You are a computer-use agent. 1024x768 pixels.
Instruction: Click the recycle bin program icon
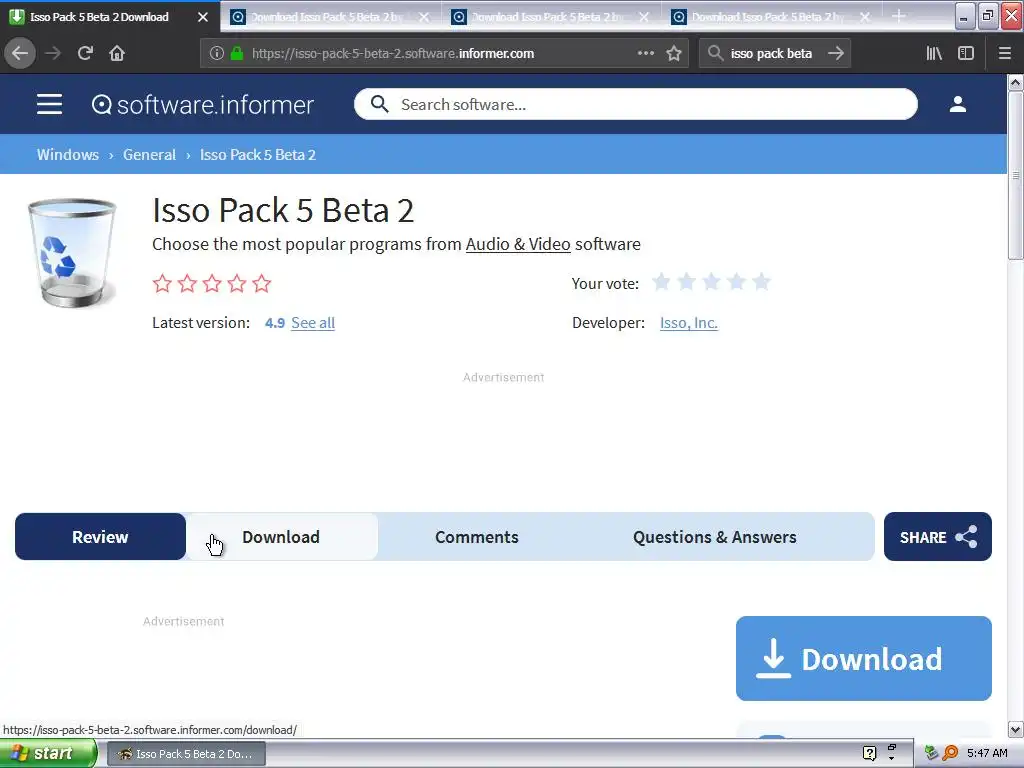[x=72, y=252]
